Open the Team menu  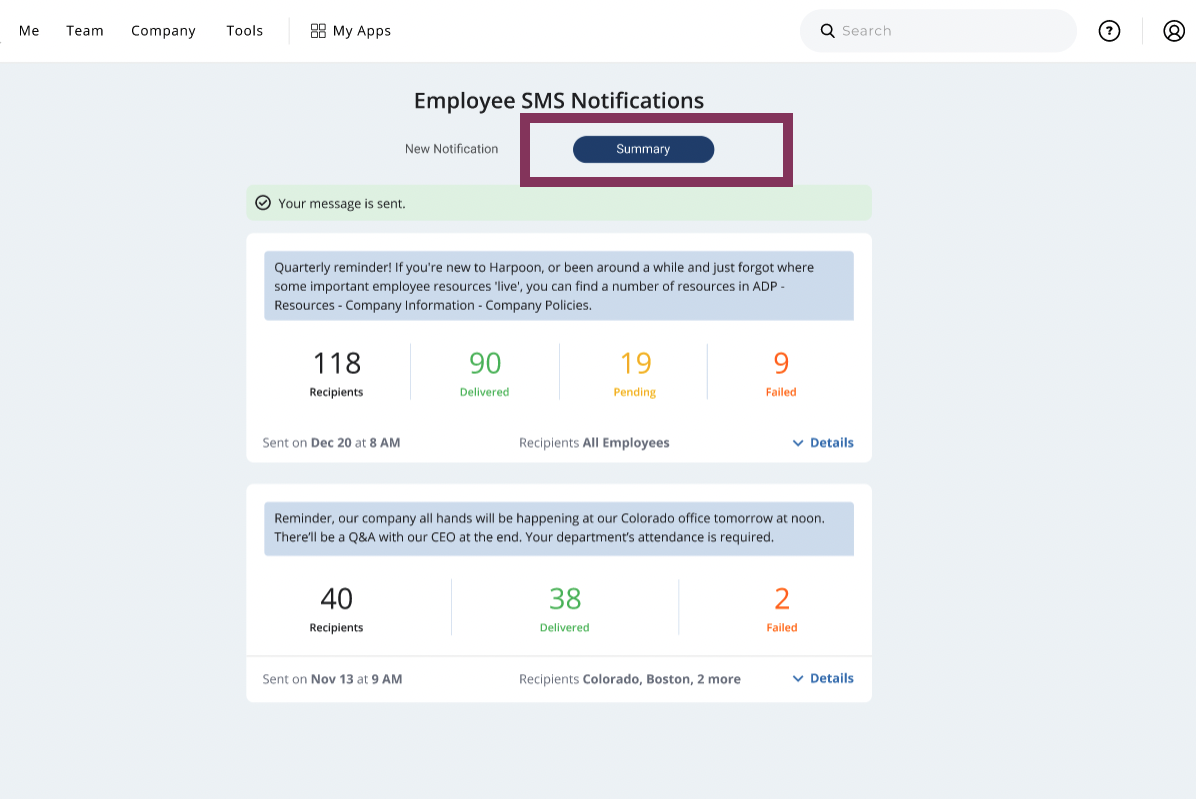pyautogui.click(x=85, y=30)
